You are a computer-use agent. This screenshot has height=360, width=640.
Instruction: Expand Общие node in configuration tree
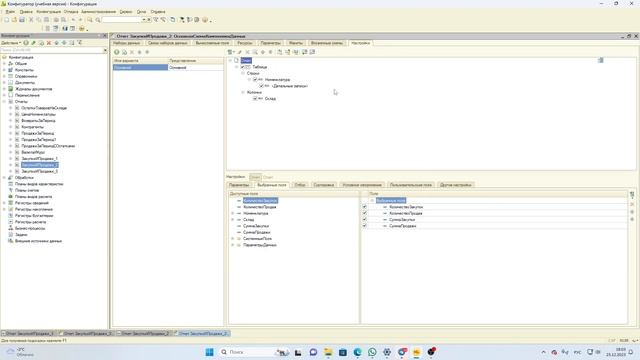(x=4, y=64)
